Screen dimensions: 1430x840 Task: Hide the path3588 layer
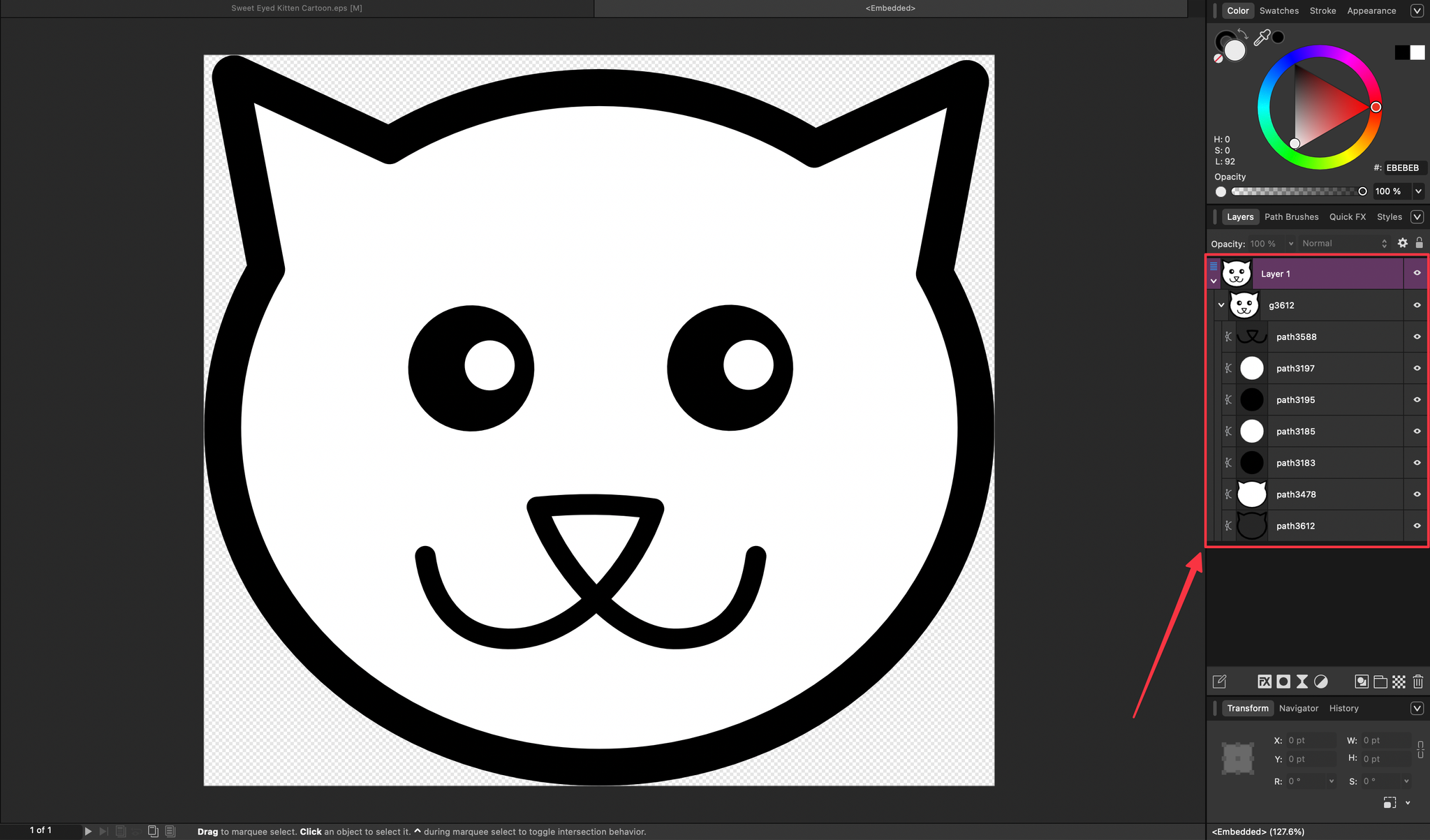pos(1417,337)
